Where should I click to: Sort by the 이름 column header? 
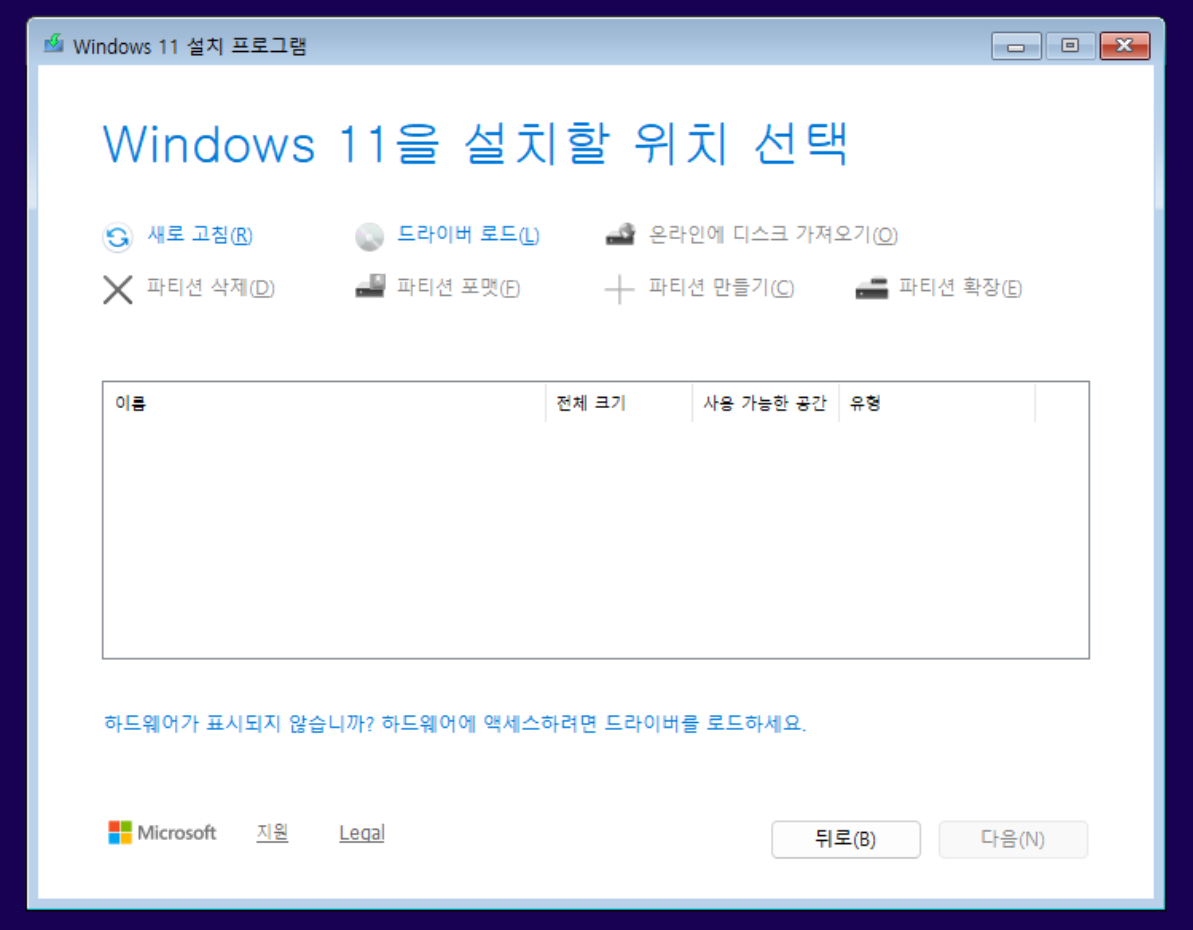click(324, 403)
